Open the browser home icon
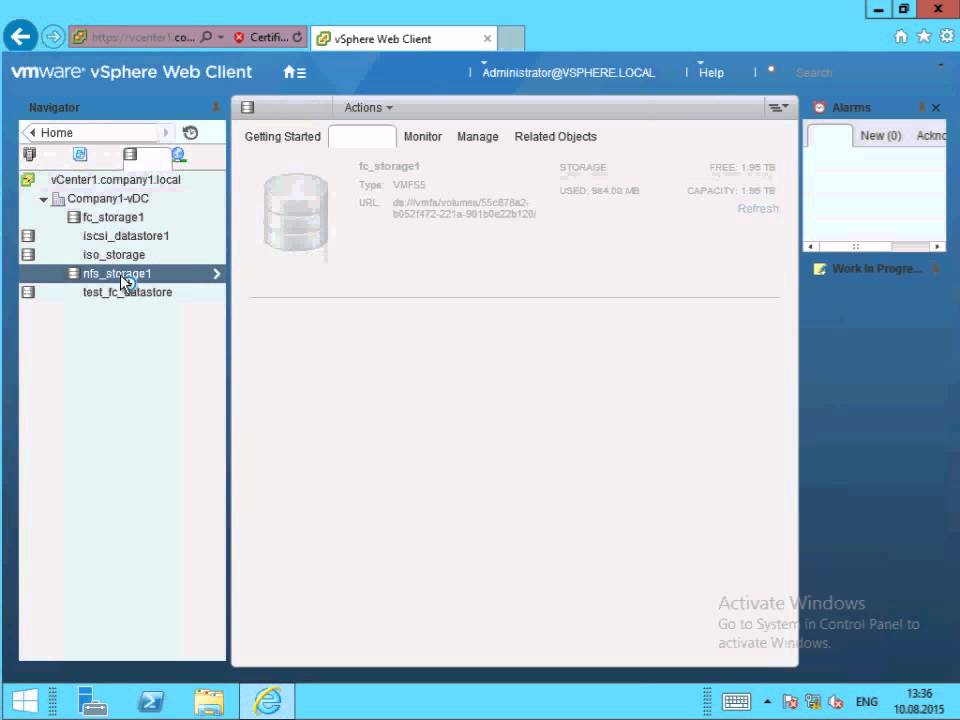The image size is (960, 720). [x=901, y=36]
